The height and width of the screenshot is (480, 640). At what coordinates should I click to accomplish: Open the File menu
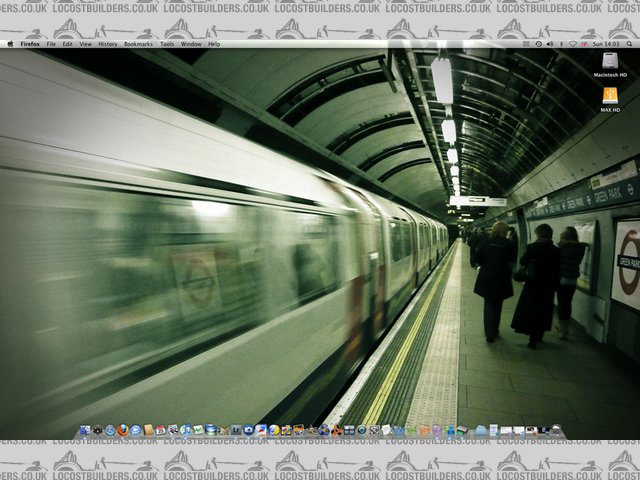point(51,44)
